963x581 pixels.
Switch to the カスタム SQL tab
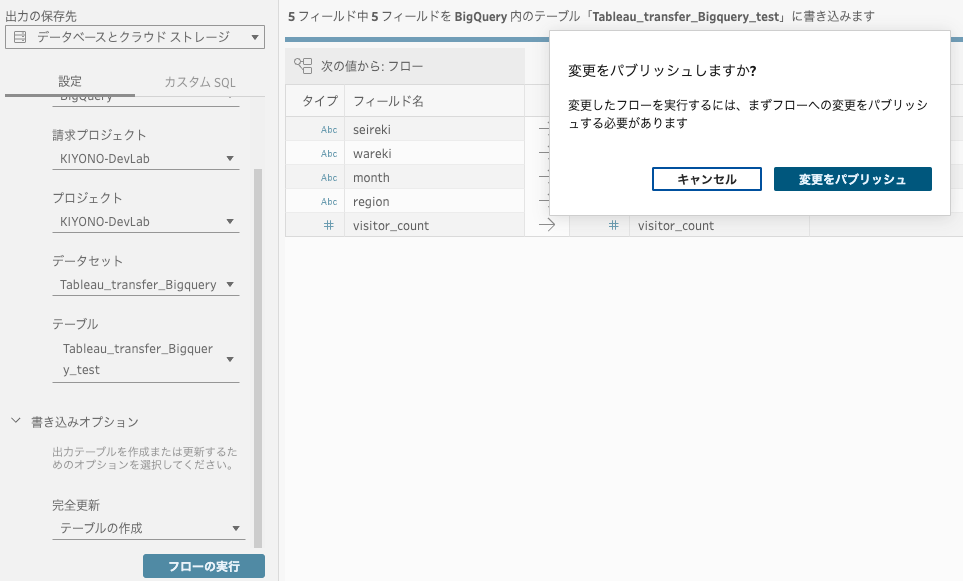[200, 82]
